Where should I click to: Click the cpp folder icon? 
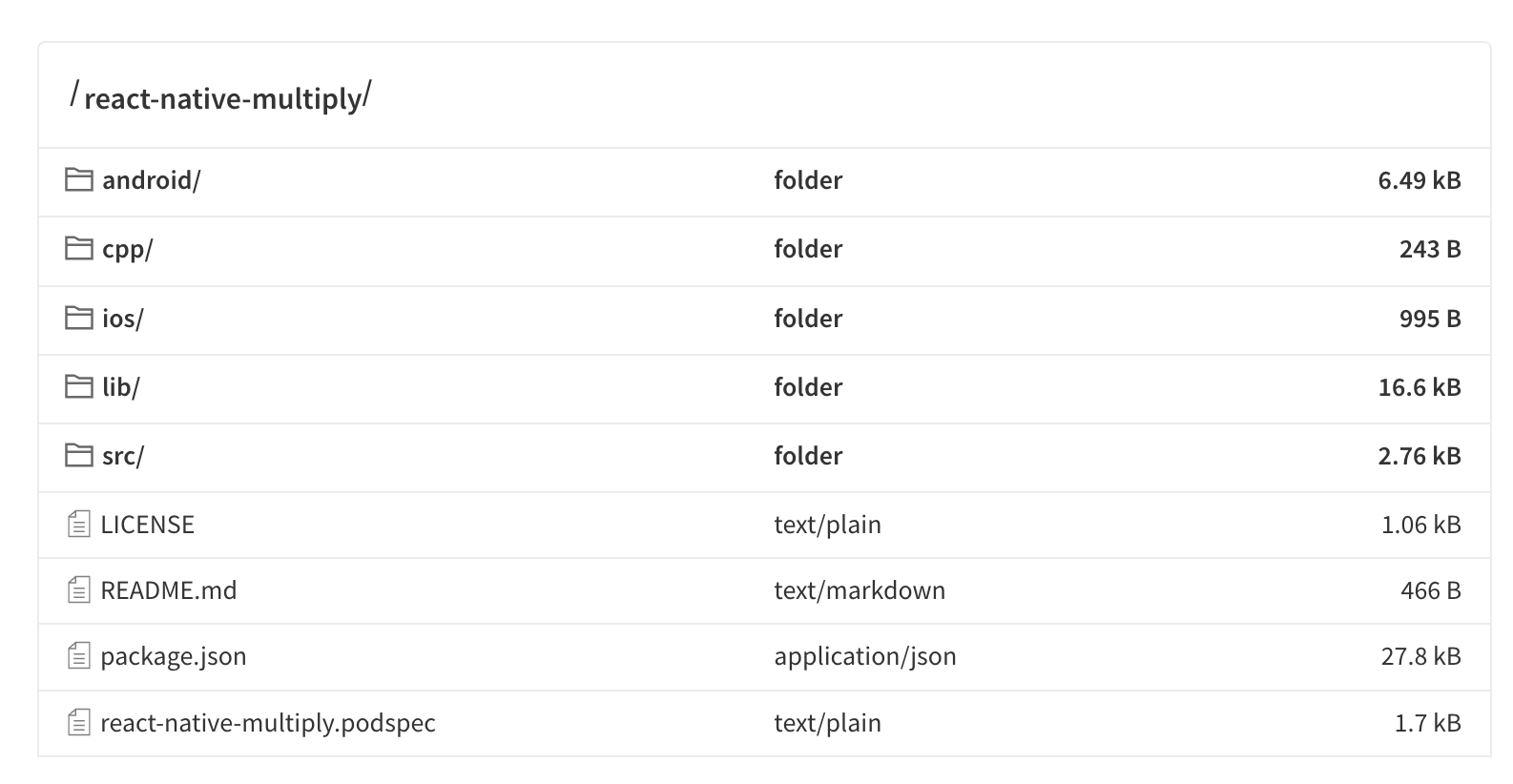78,249
